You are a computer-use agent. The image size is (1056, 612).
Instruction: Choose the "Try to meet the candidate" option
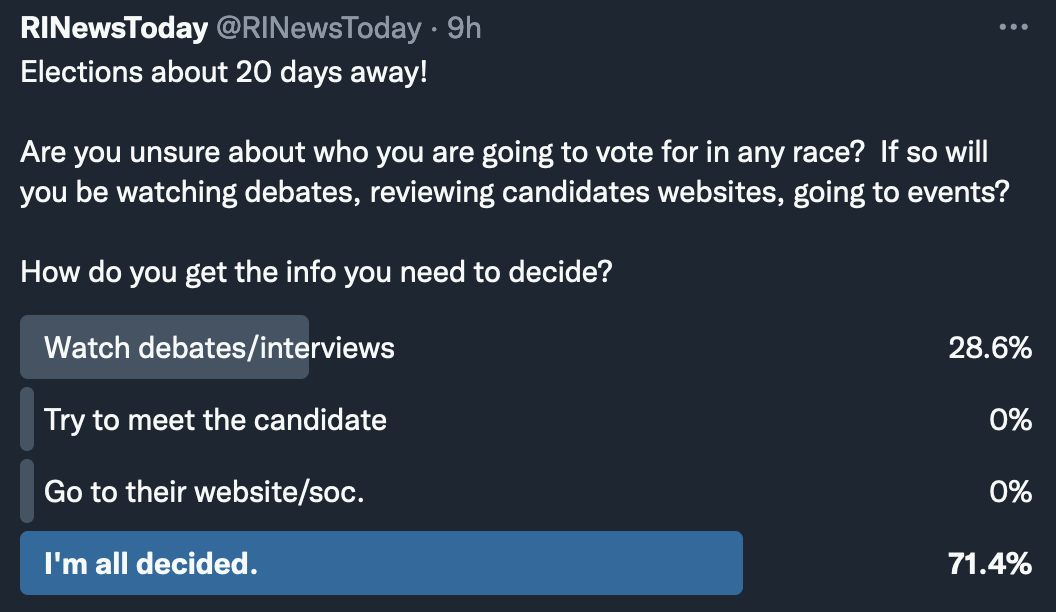tap(215, 419)
